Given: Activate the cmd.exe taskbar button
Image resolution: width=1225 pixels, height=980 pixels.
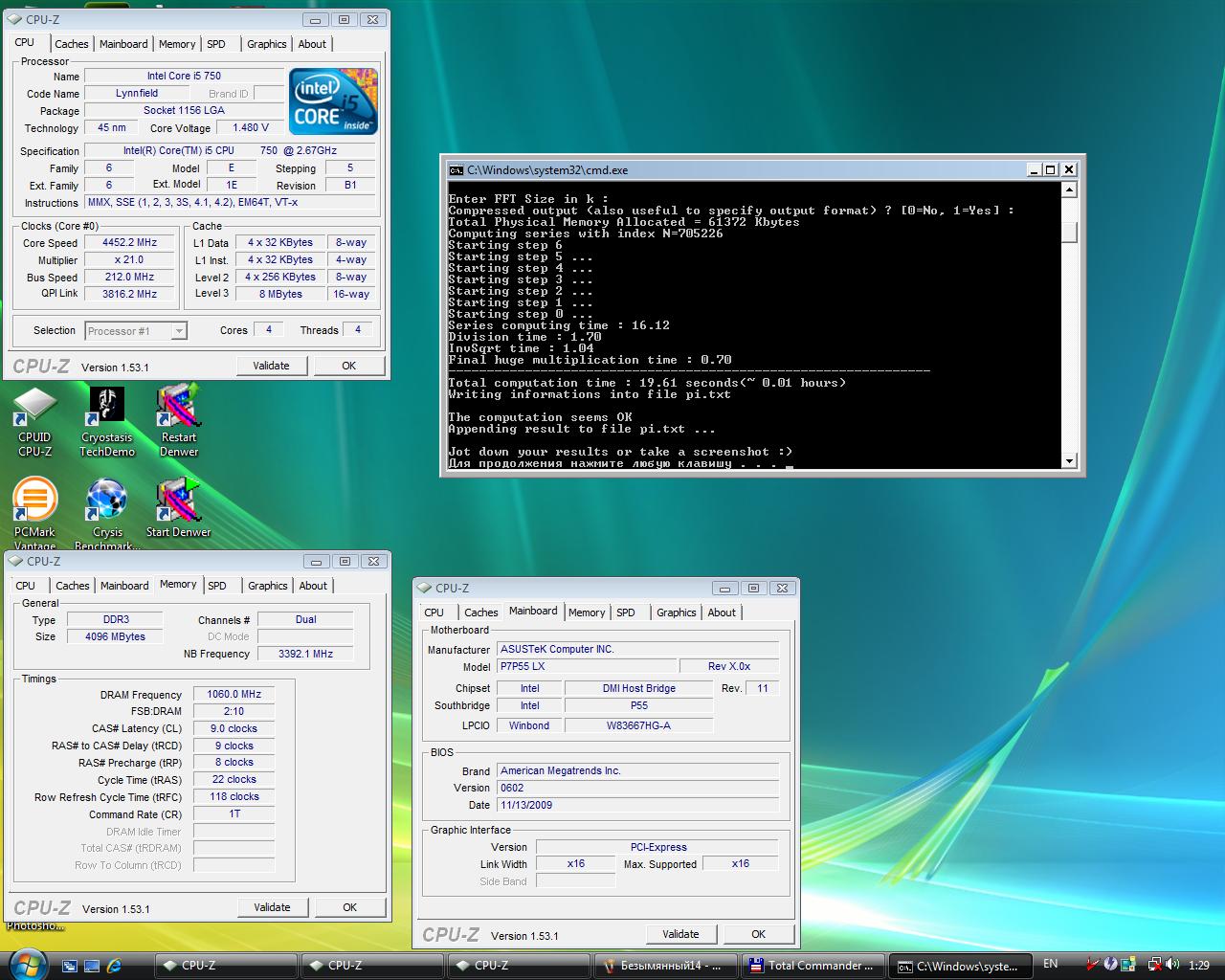Looking at the screenshot, I should click(961, 966).
